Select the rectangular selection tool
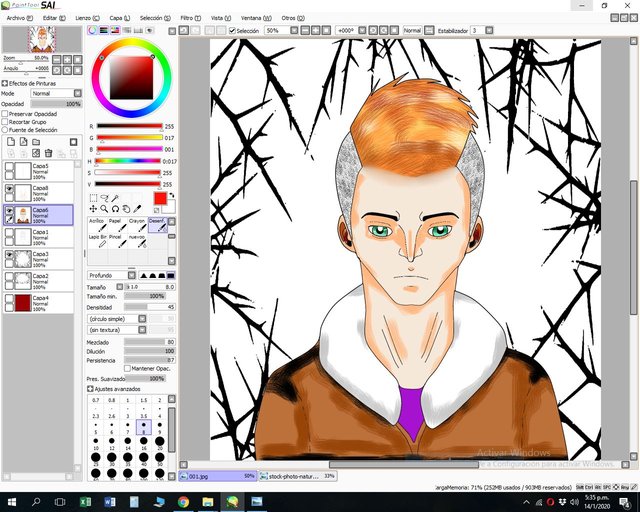Image resolution: width=640 pixels, height=512 pixels. coord(93,198)
